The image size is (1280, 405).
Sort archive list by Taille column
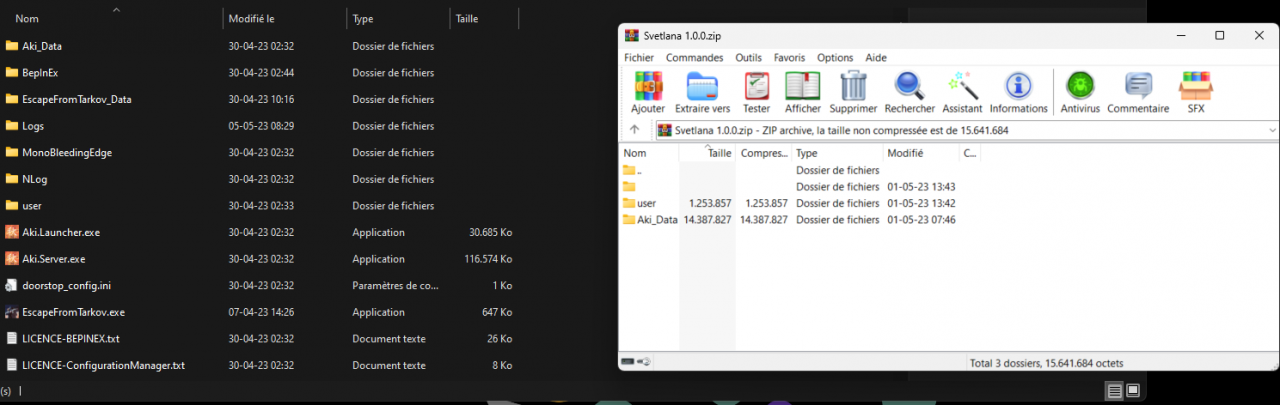tap(719, 153)
